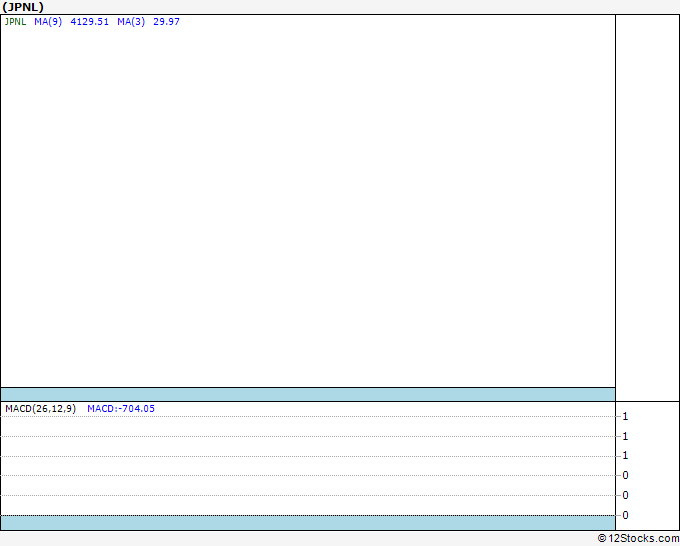The image size is (680, 546).
Task: Click the 12Stocks.com copyright text
Action: coord(638,538)
